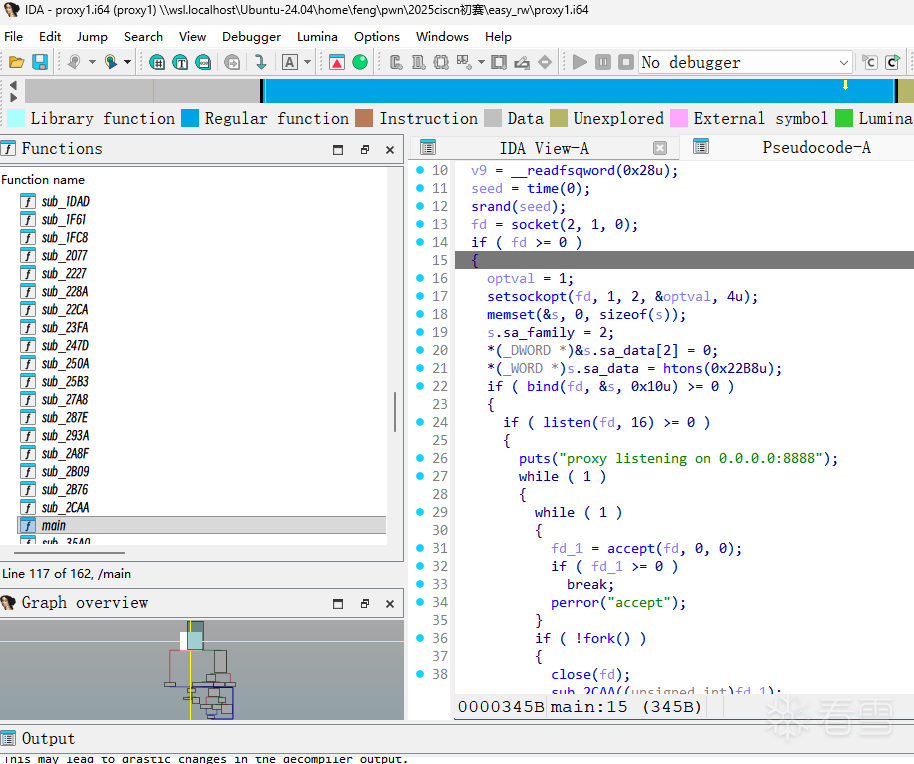The image size is (914, 764).
Task: Click the green circle toolbar icon
Action: click(360, 62)
